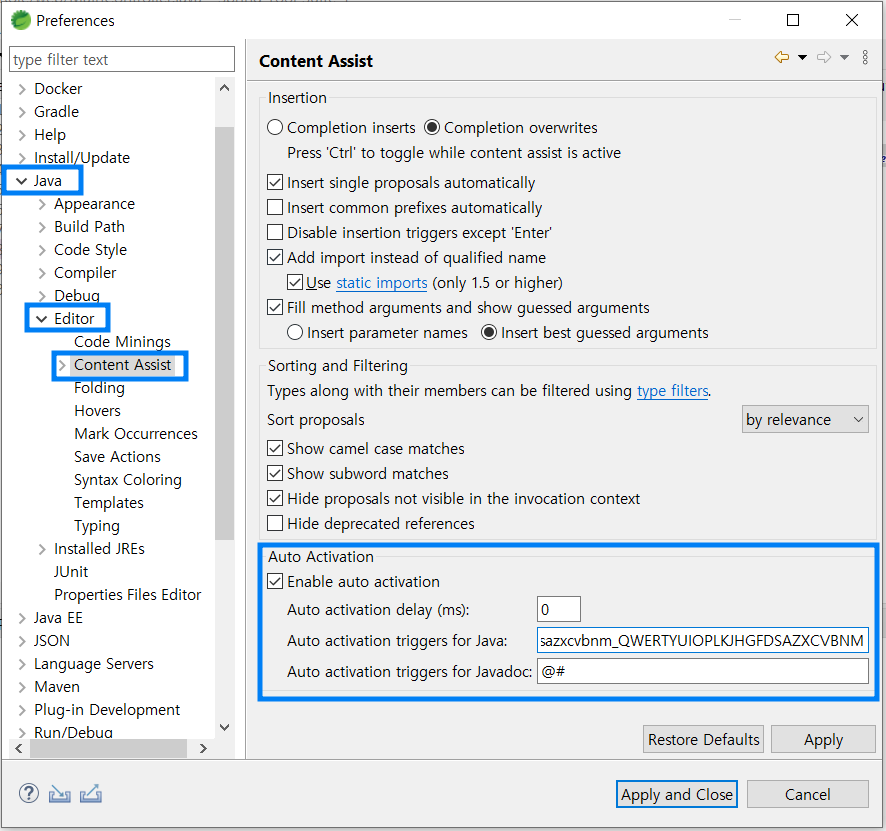Viewport: 886px width, 831px height.
Task: Select the Completion inserts radio button
Action: point(275,127)
